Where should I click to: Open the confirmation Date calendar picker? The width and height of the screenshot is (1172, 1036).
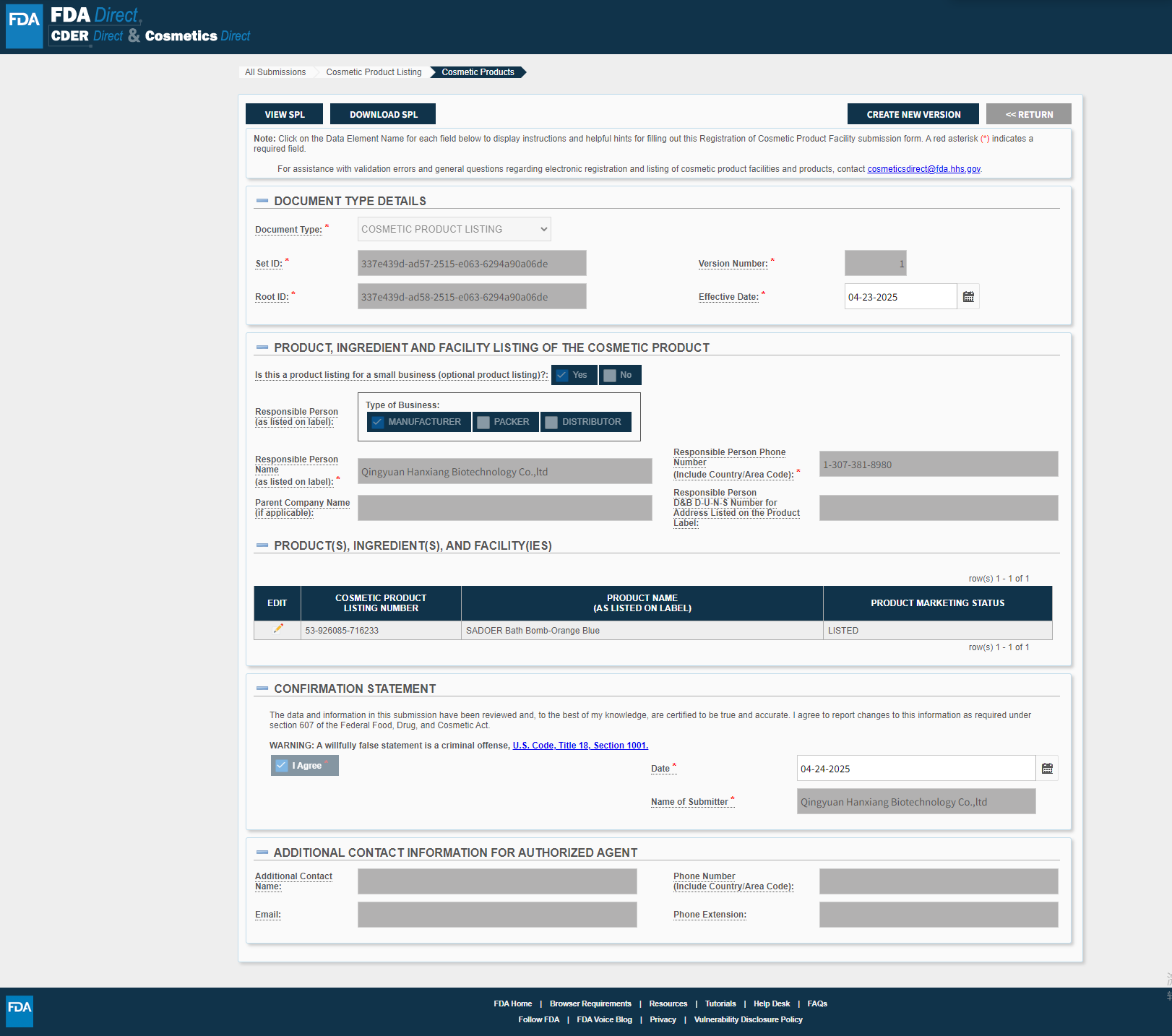point(1047,769)
